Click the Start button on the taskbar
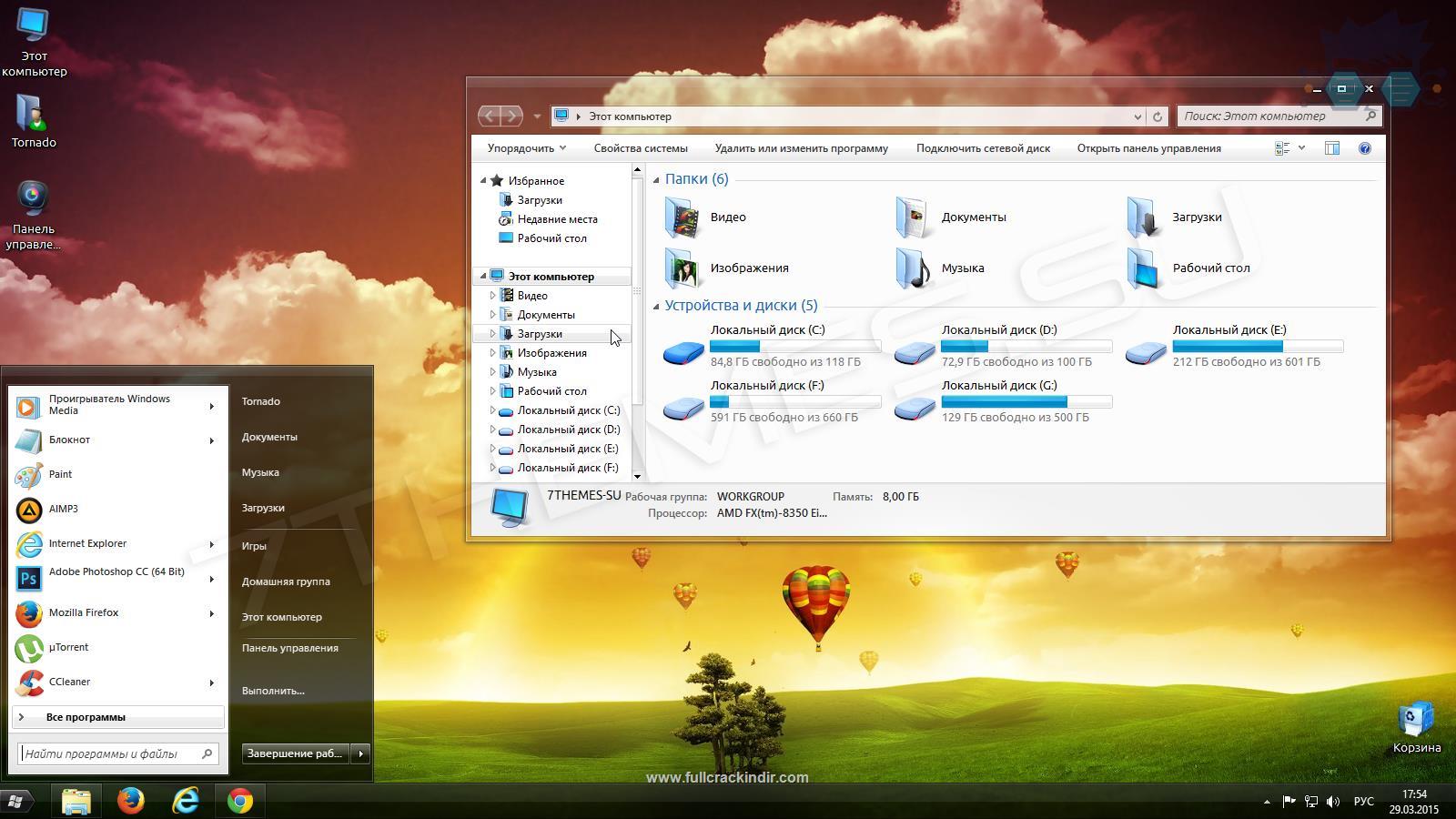This screenshot has width=1456, height=819. [17, 801]
